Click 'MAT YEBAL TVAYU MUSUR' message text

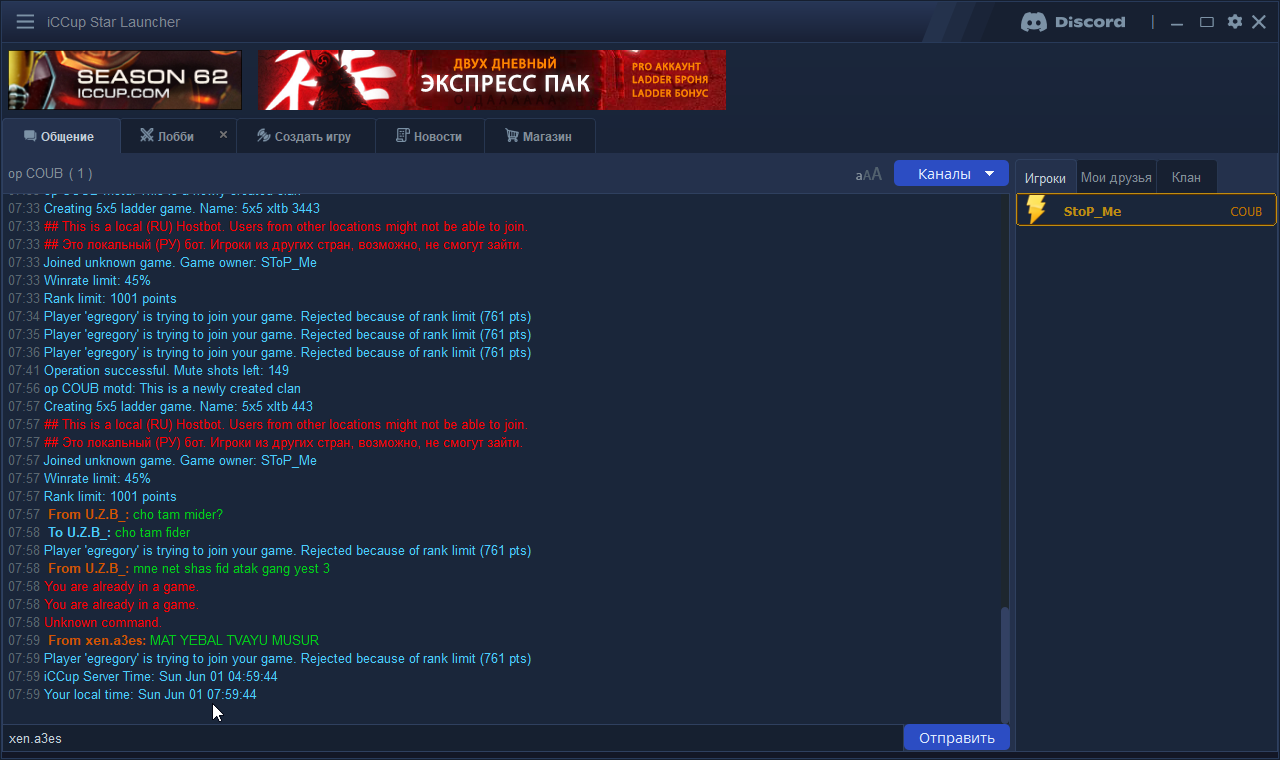[x=234, y=640]
